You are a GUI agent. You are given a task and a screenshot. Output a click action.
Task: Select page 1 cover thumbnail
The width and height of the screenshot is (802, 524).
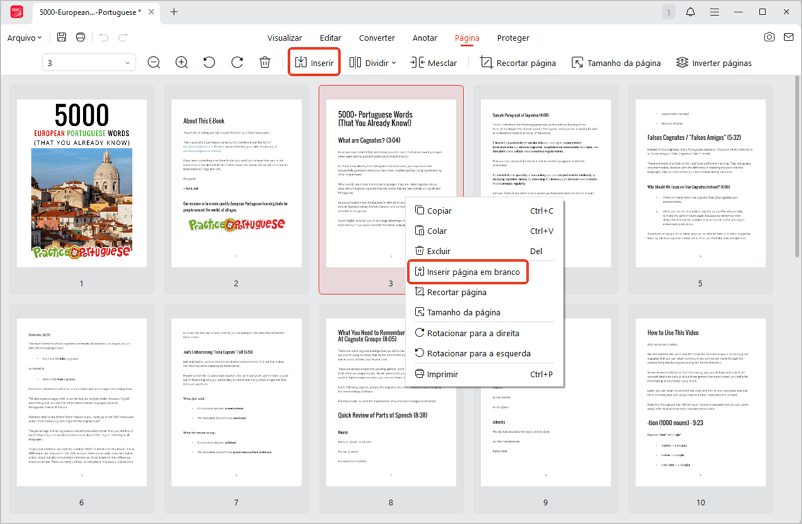(82, 183)
